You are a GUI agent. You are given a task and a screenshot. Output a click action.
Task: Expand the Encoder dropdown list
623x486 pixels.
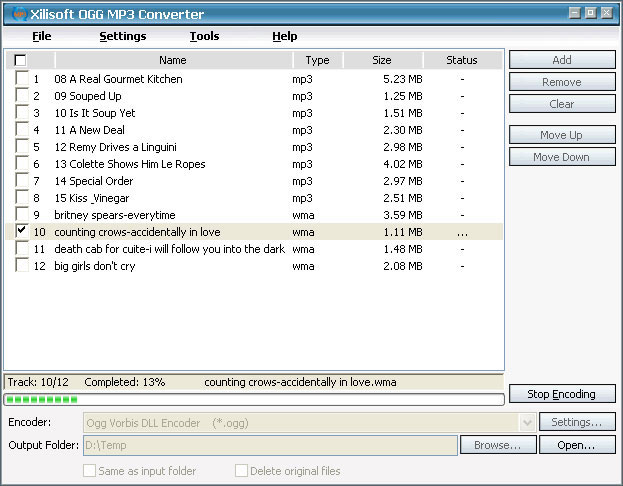point(528,423)
